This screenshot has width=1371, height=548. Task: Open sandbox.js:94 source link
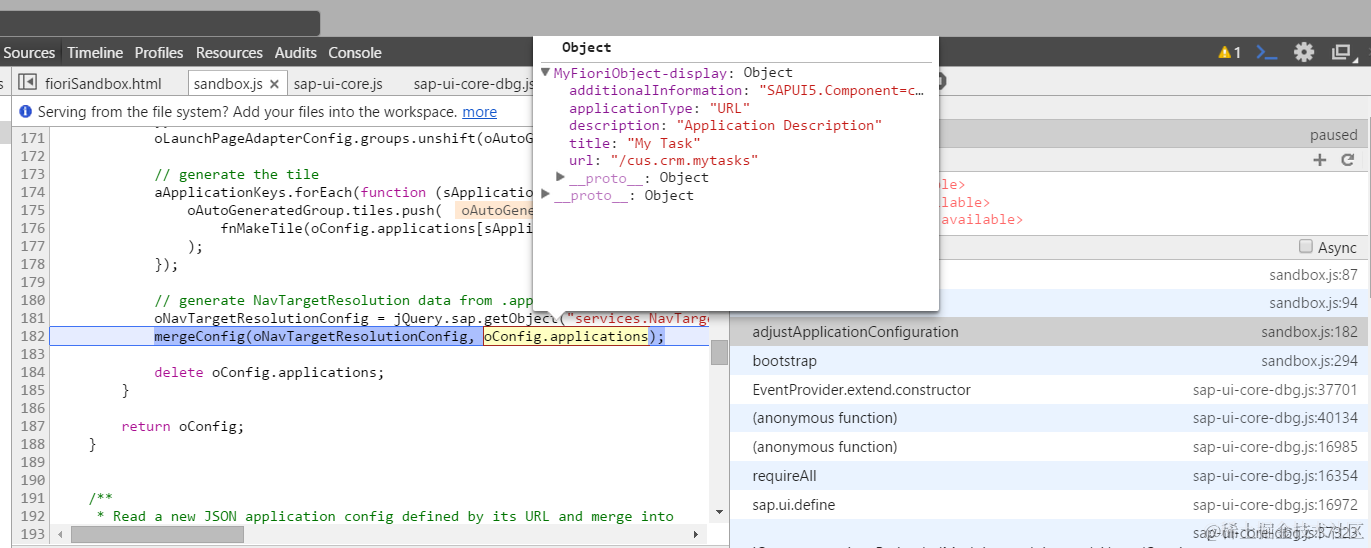click(1313, 303)
